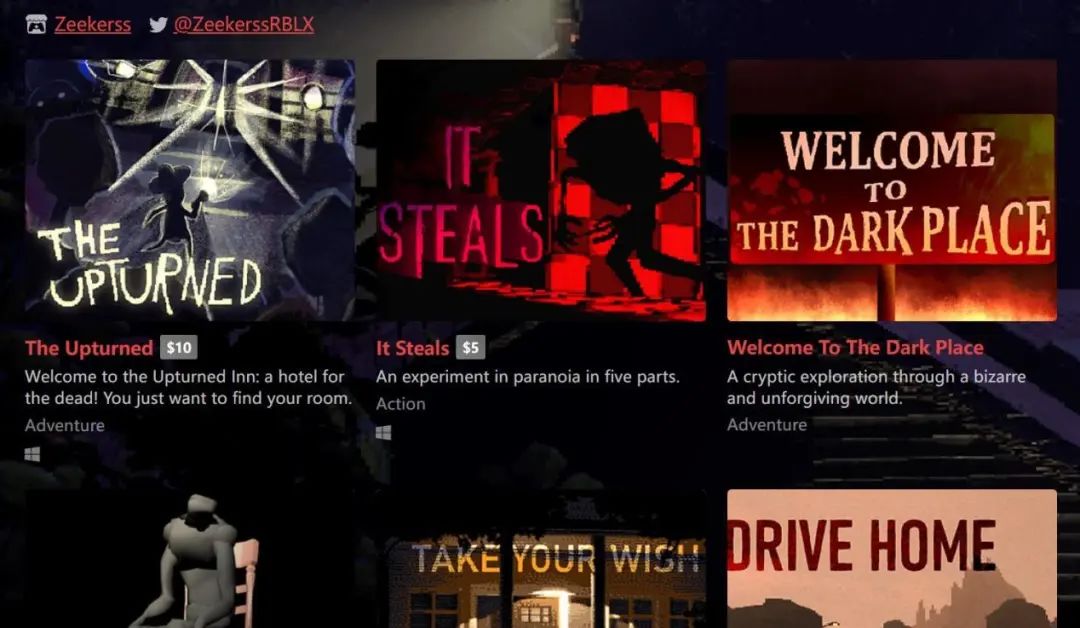Screen dimensions: 1080x628
Task: Click the Adventure genre under The Upturned
Action: point(65,425)
